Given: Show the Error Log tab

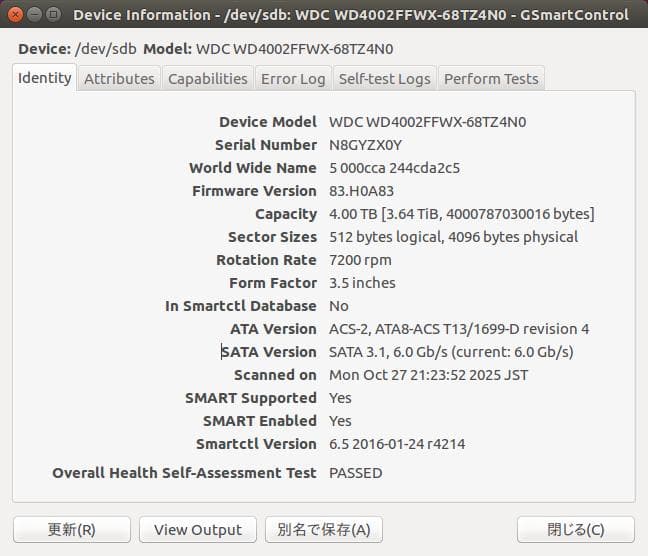Looking at the screenshot, I should pyautogui.click(x=293, y=79).
